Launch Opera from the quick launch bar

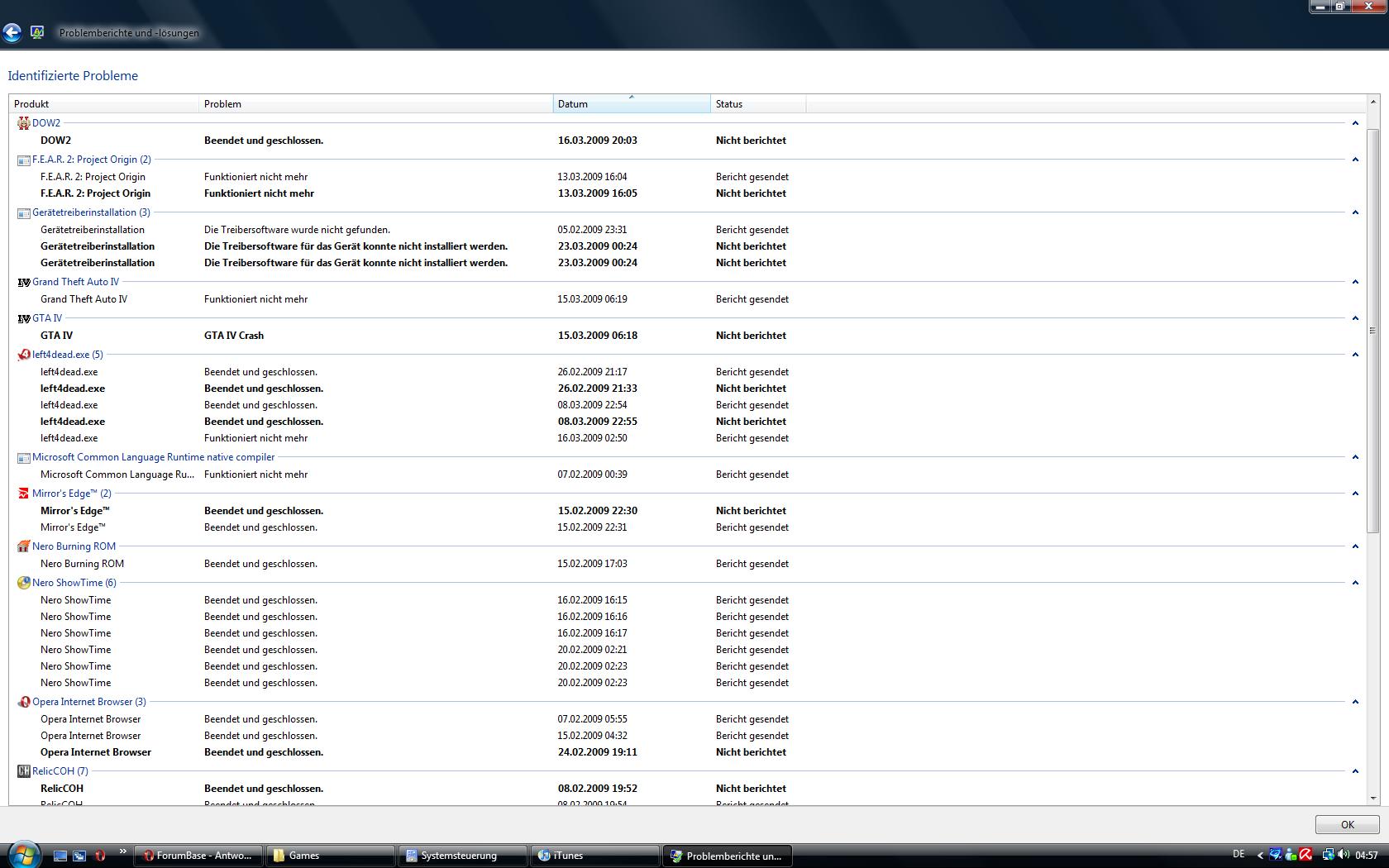pos(100,856)
